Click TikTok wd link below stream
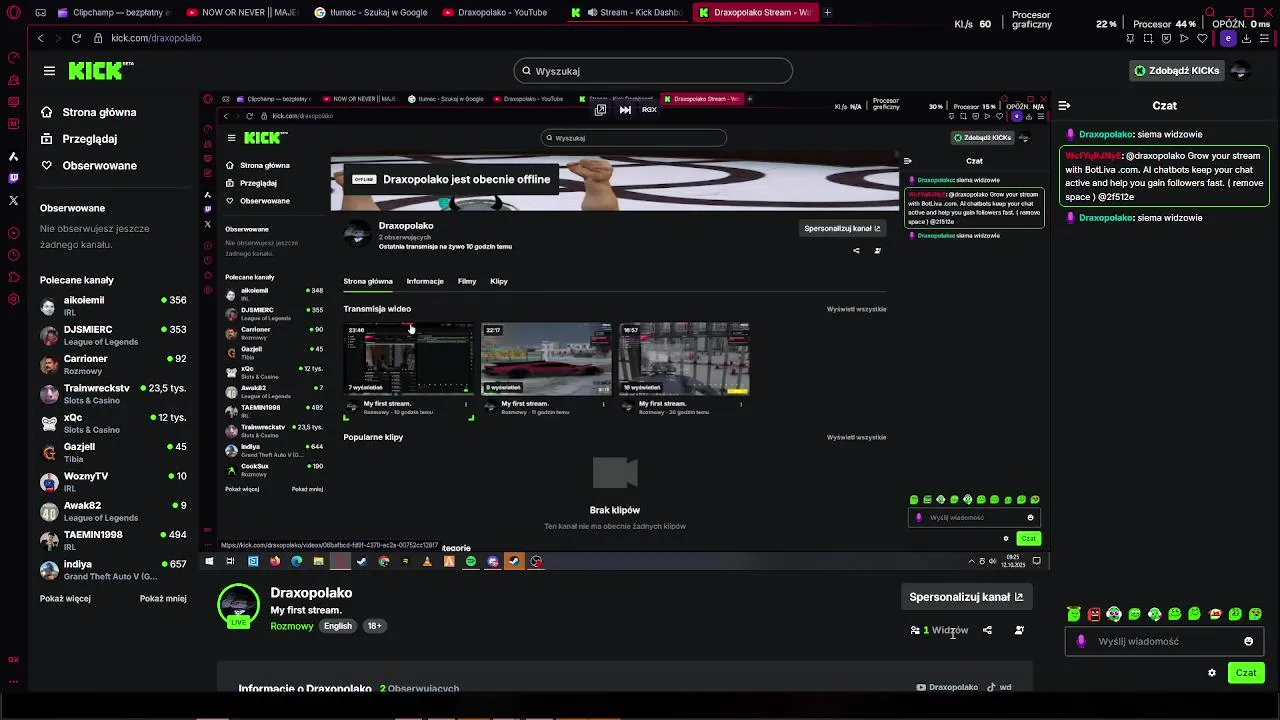This screenshot has width=1280, height=720. (x=999, y=687)
